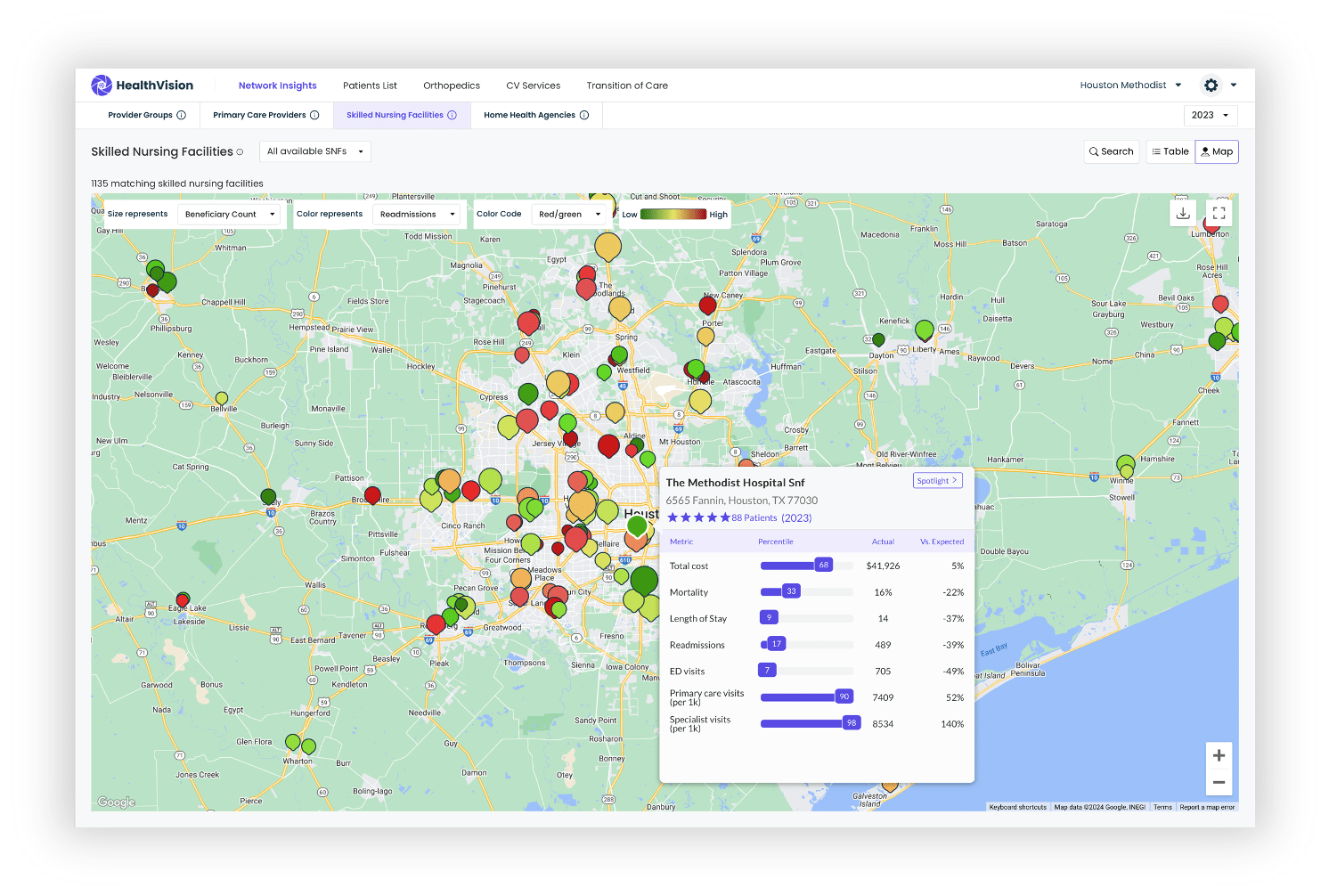Screen dimensions: 1329x896
Task: Click the red marker near New Caney
Action: [x=708, y=305]
